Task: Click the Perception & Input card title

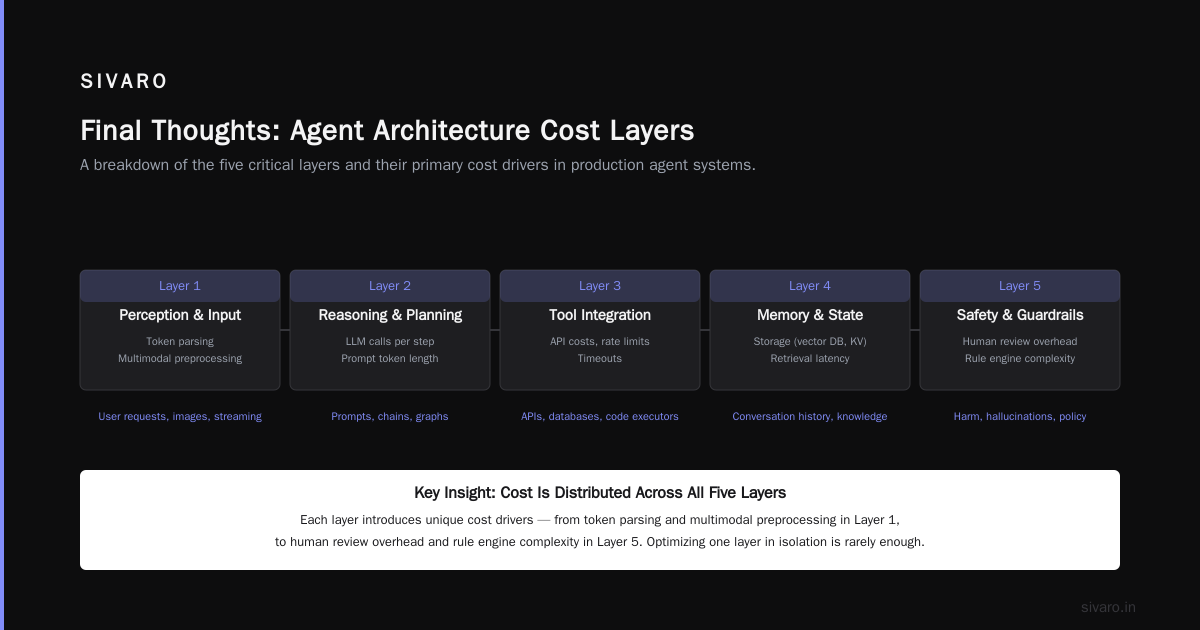Action: pyautogui.click(x=180, y=315)
